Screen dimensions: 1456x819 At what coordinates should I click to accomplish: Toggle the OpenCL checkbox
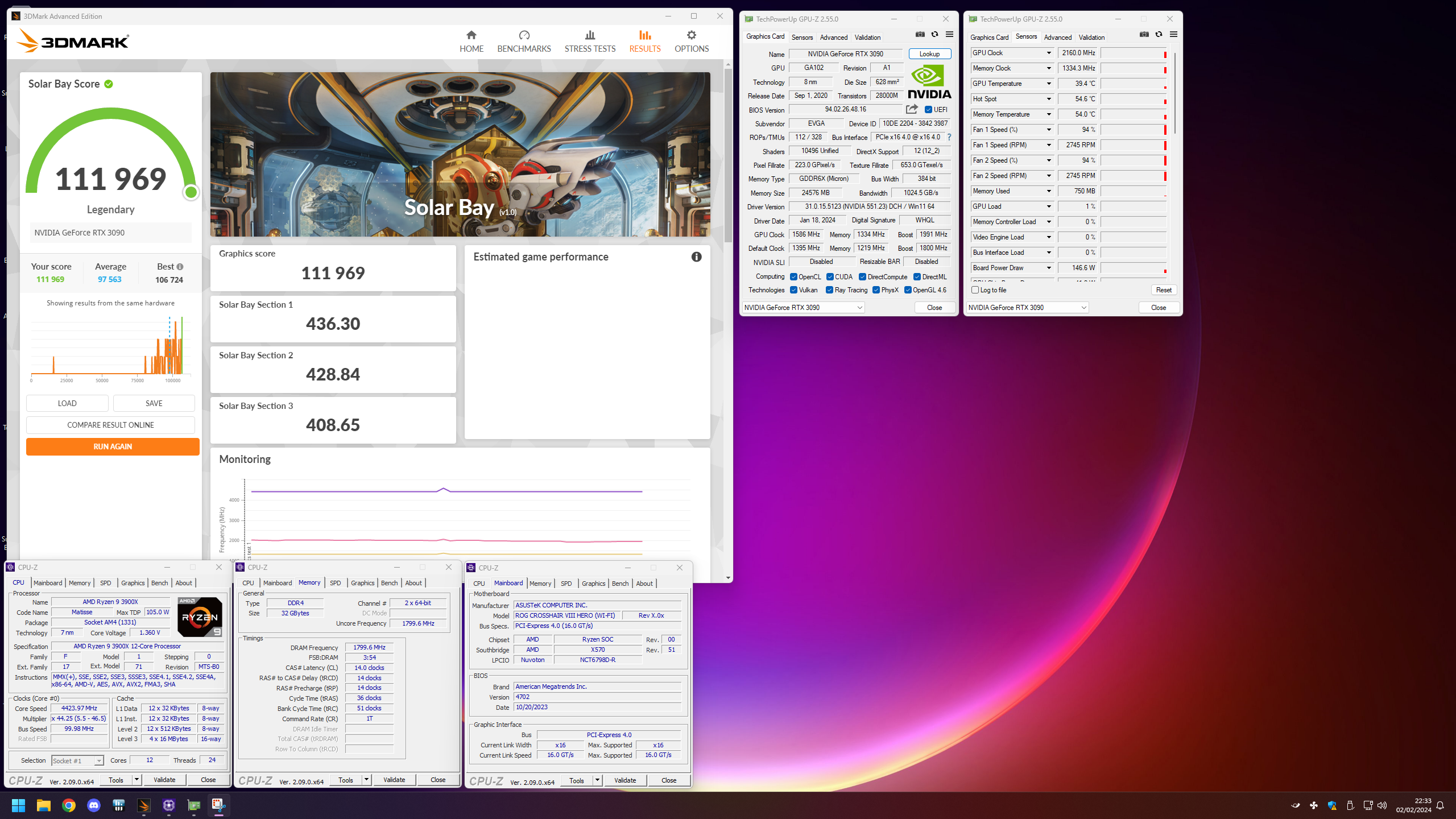coord(793,277)
